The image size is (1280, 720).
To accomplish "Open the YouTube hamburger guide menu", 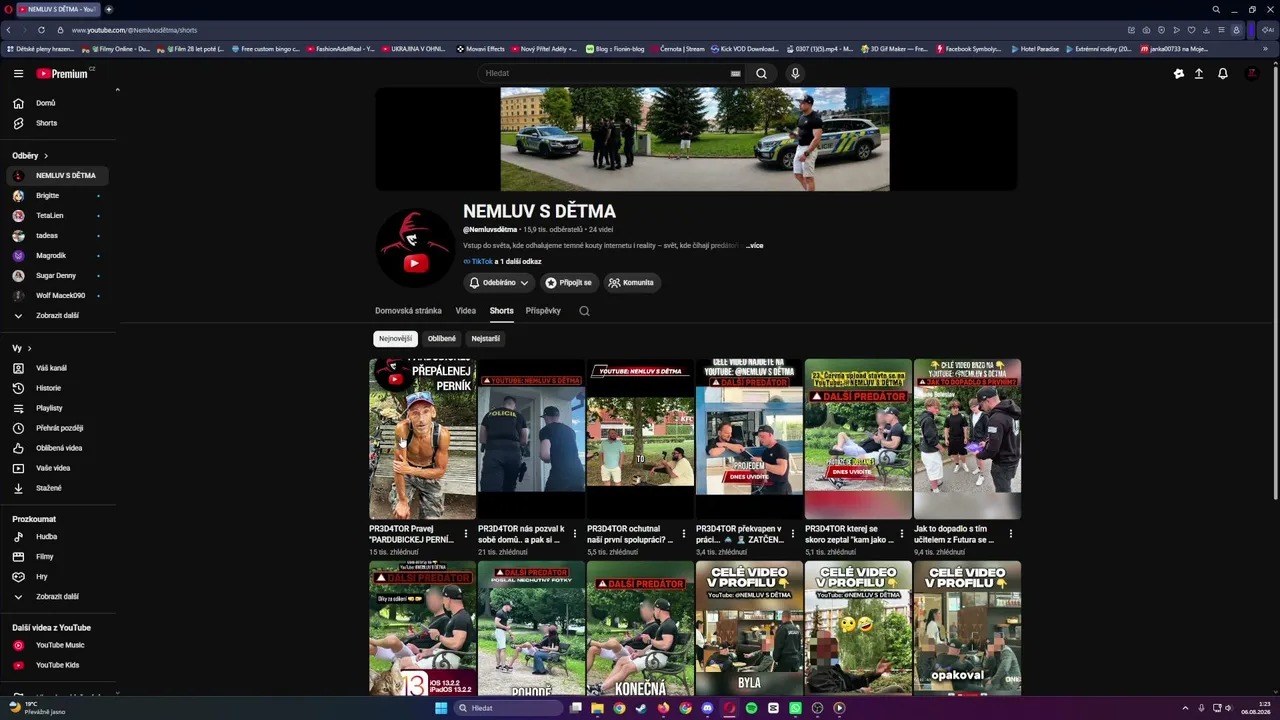I will point(18,73).
